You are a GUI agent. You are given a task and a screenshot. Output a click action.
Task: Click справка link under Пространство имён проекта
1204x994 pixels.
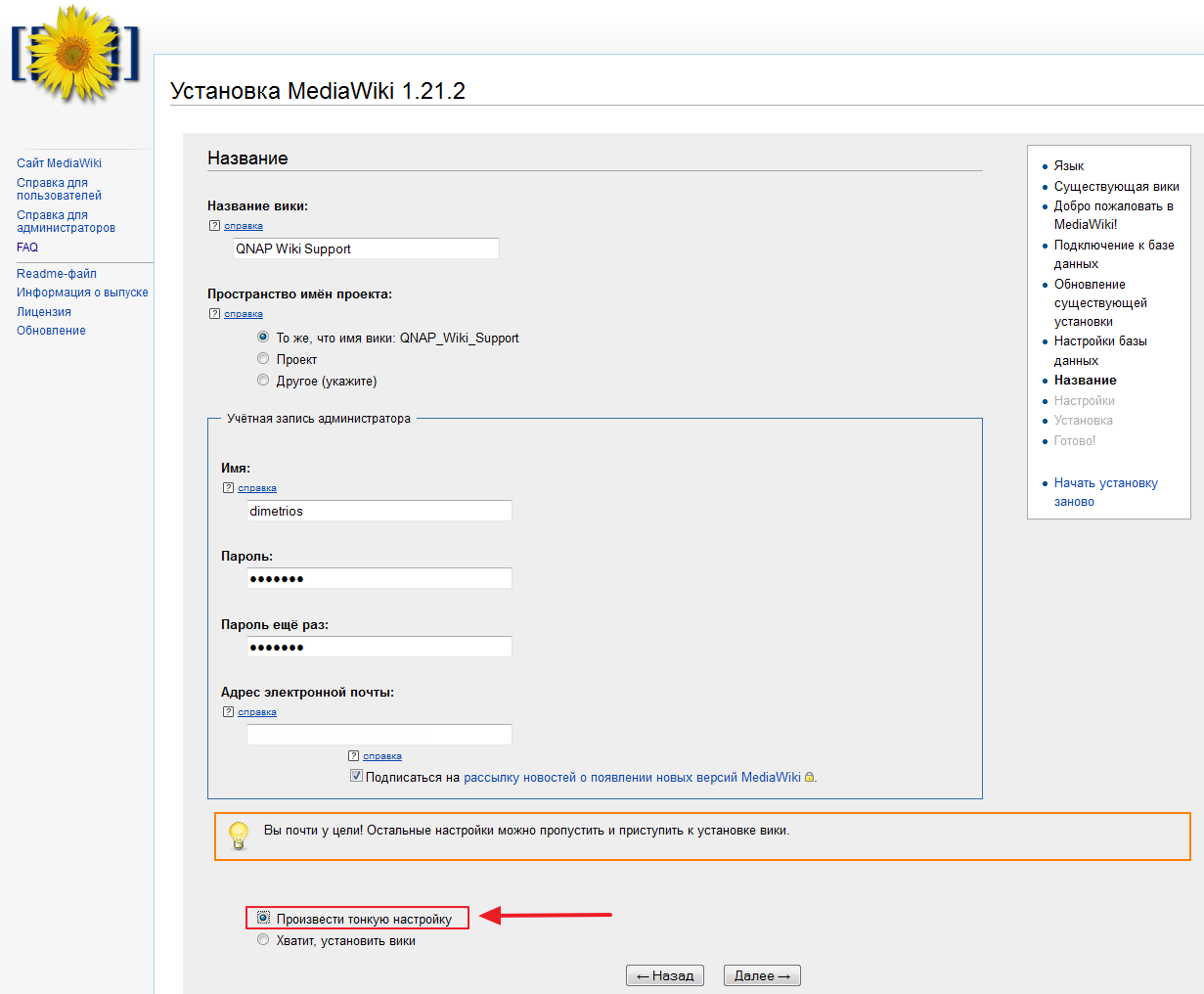[x=244, y=314]
